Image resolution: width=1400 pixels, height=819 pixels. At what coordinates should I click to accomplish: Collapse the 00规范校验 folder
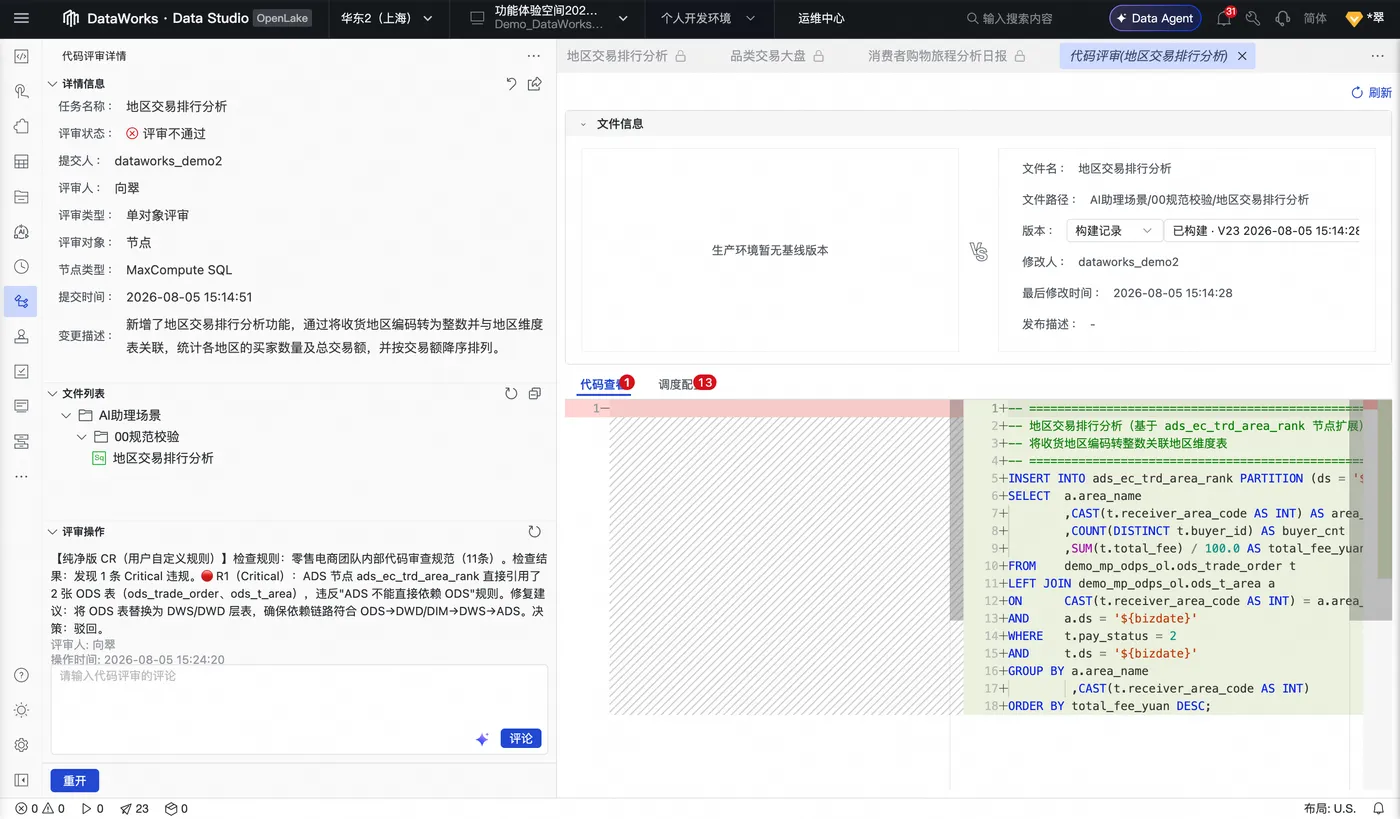point(82,437)
